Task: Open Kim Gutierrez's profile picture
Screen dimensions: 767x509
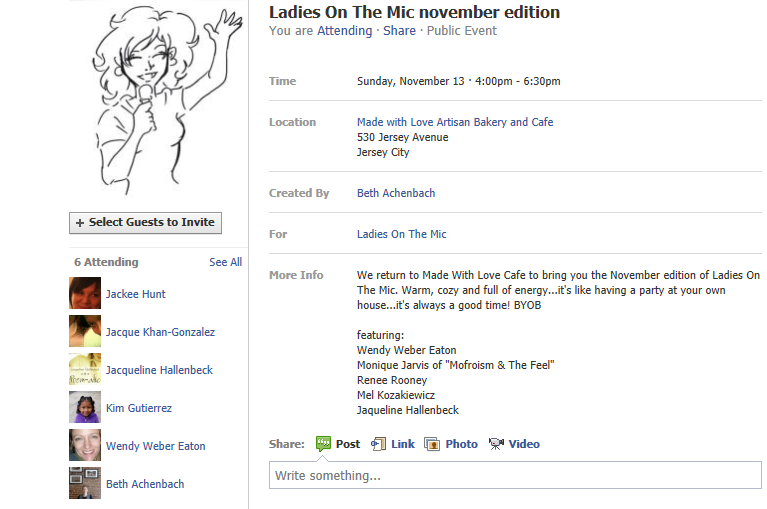Action: click(85, 408)
